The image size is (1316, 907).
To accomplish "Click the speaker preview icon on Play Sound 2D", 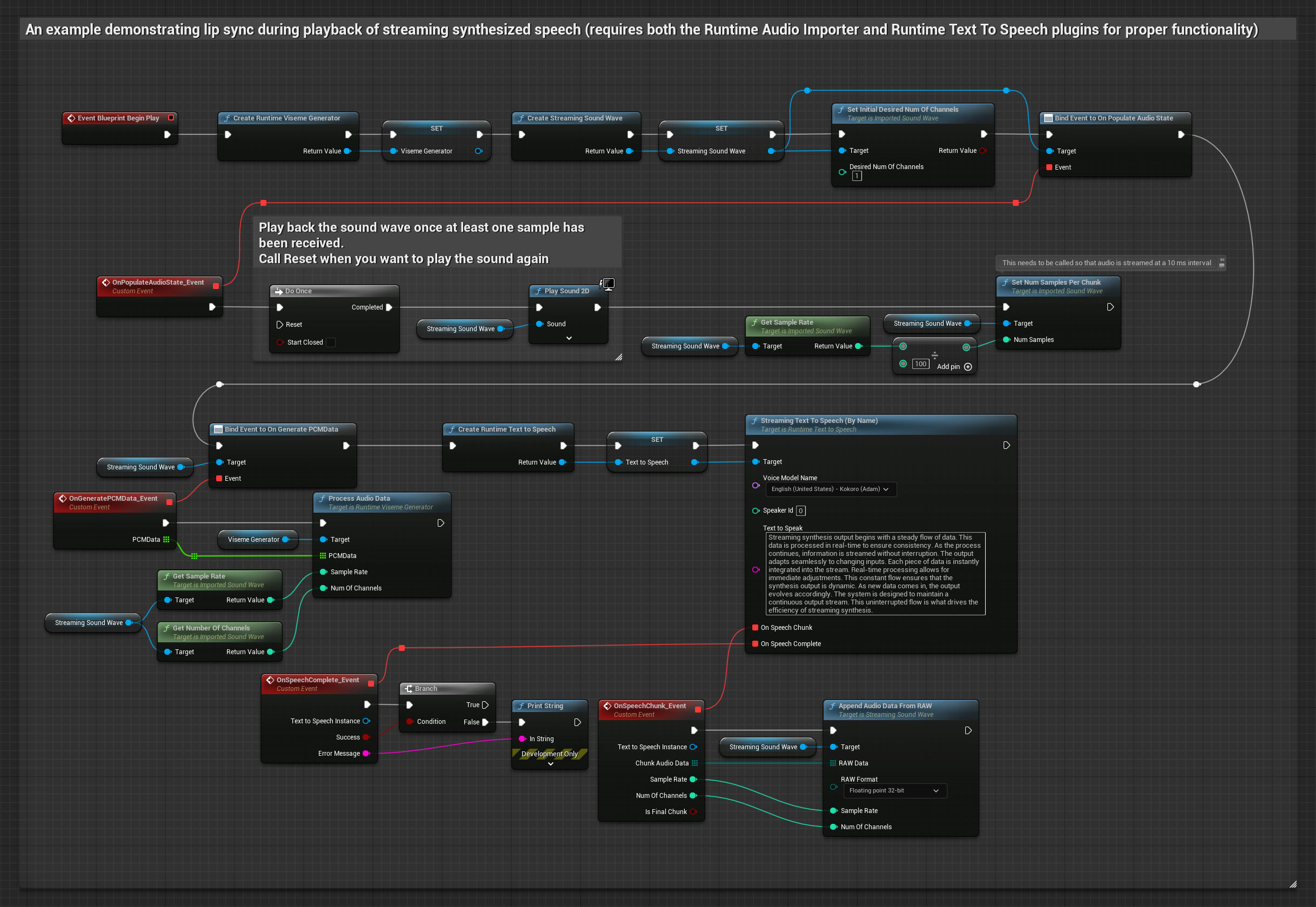I will click(607, 284).
